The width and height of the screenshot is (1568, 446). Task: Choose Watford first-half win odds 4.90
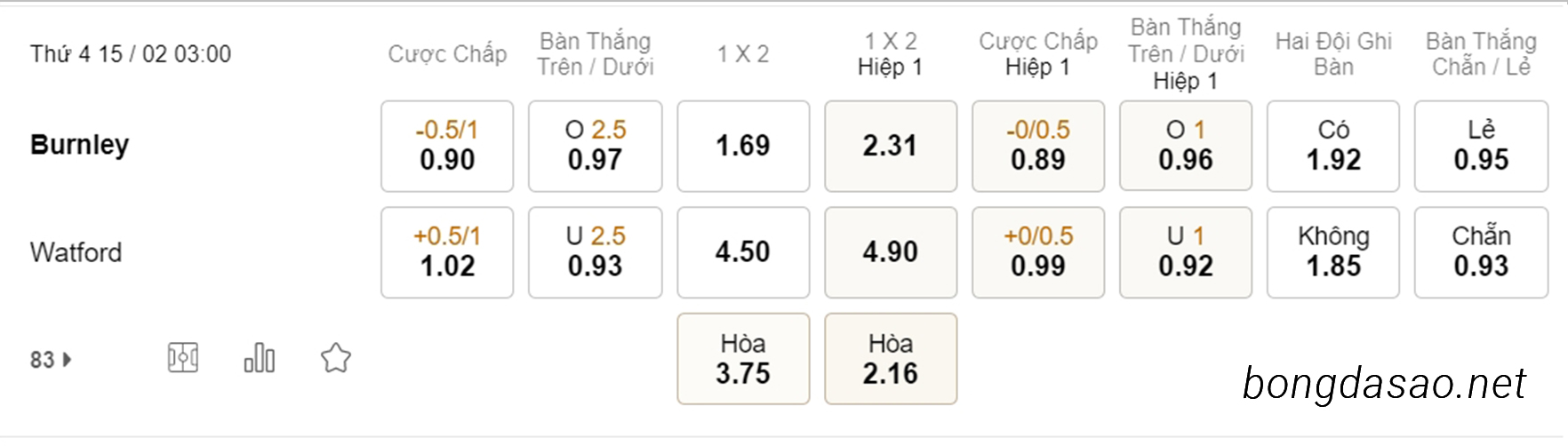tap(891, 252)
